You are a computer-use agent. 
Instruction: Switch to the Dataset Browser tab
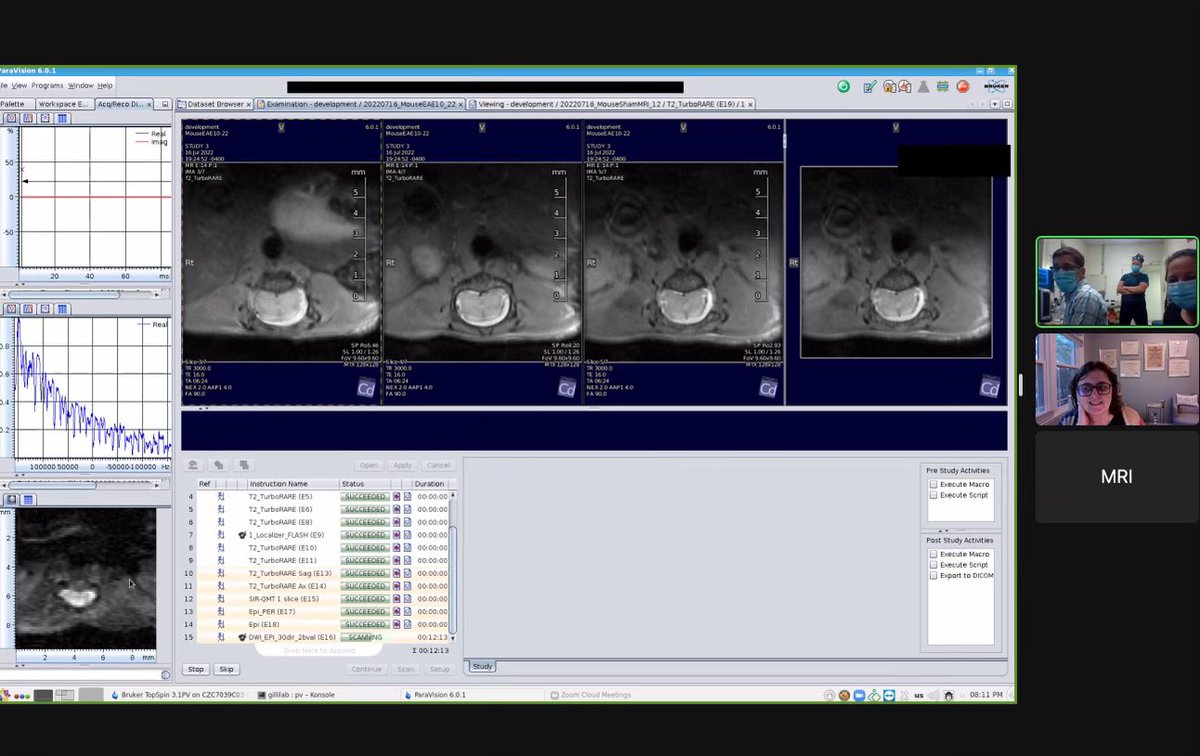pos(212,104)
